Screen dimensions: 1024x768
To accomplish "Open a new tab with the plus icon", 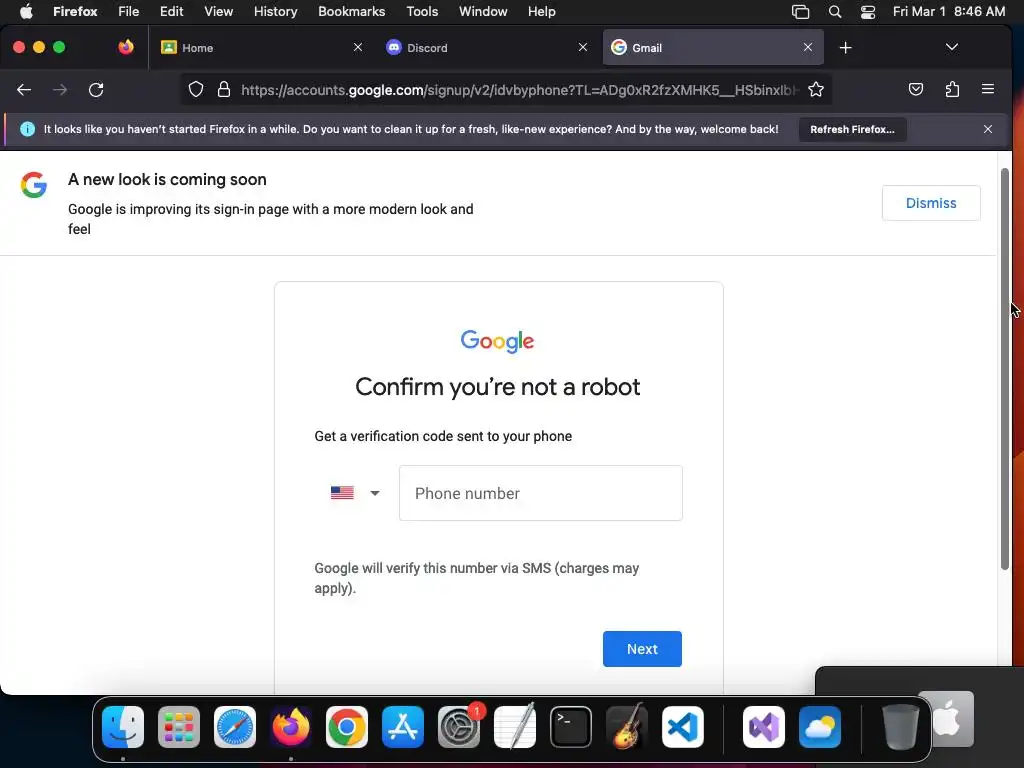I will point(846,48).
